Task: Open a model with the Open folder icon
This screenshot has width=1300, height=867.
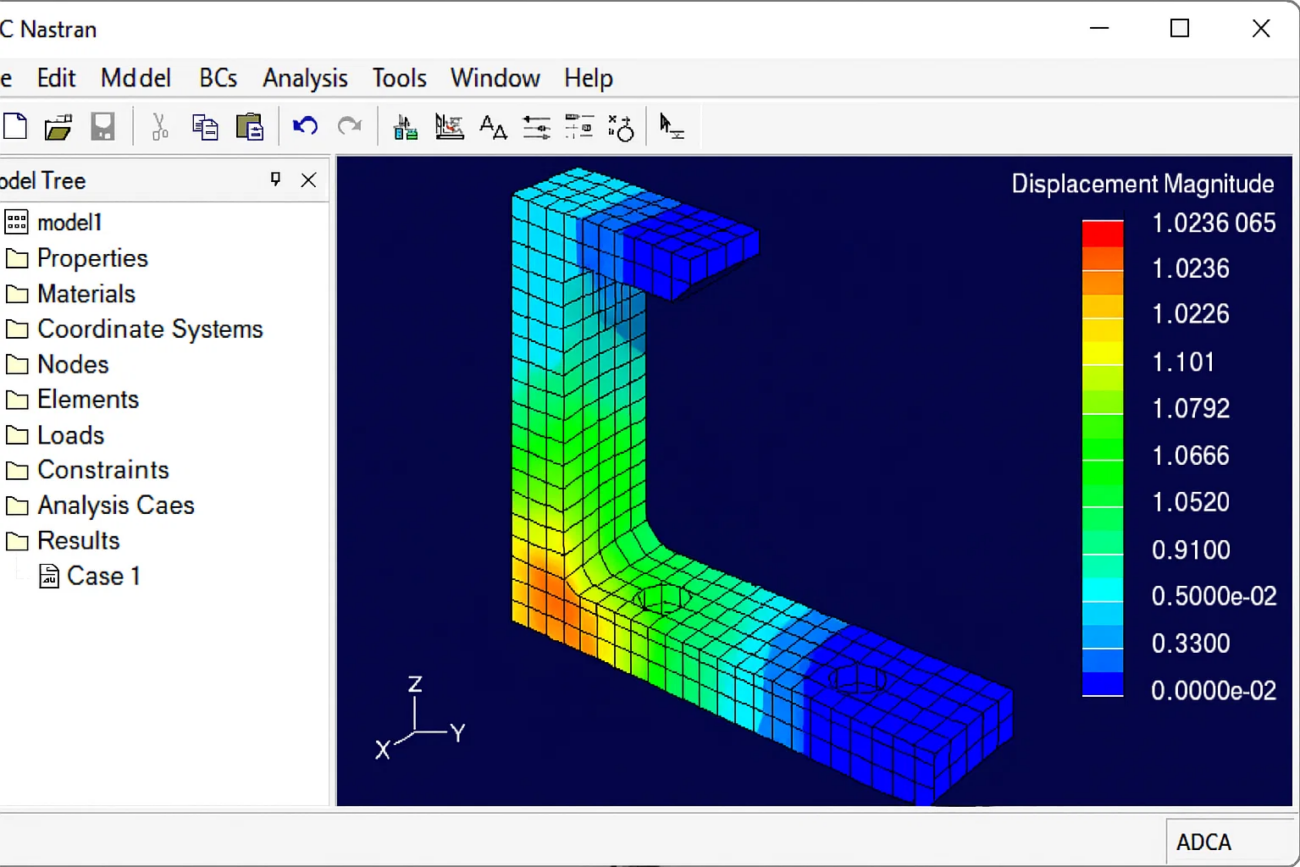Action: (x=58, y=127)
